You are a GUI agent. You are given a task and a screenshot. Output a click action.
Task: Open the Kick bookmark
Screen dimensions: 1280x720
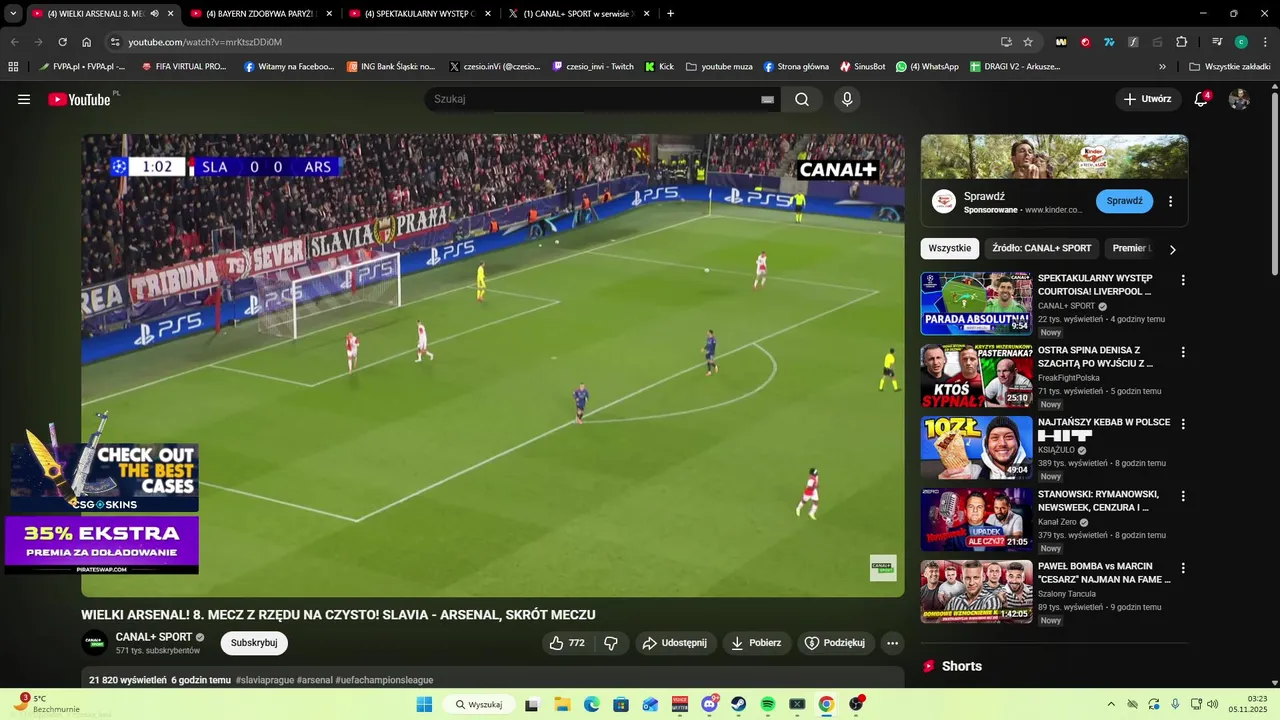click(x=659, y=67)
